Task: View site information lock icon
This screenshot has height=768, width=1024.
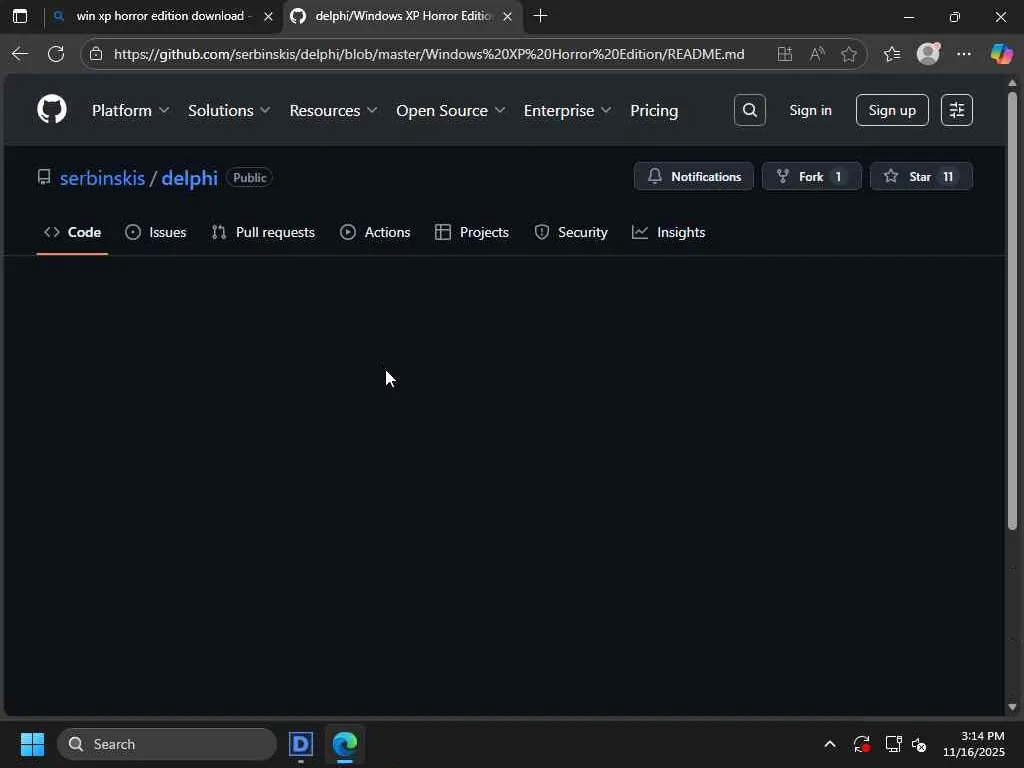Action: 96,54
